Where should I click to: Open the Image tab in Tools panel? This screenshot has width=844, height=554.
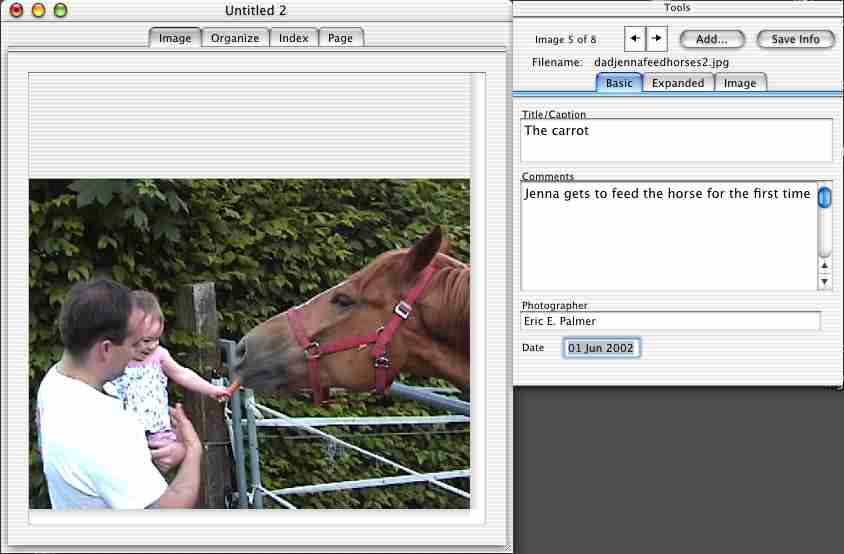(740, 83)
